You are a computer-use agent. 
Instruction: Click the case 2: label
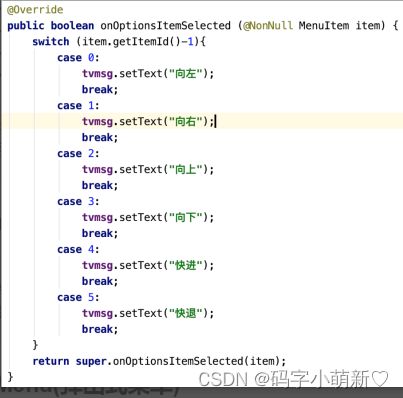tap(78, 154)
